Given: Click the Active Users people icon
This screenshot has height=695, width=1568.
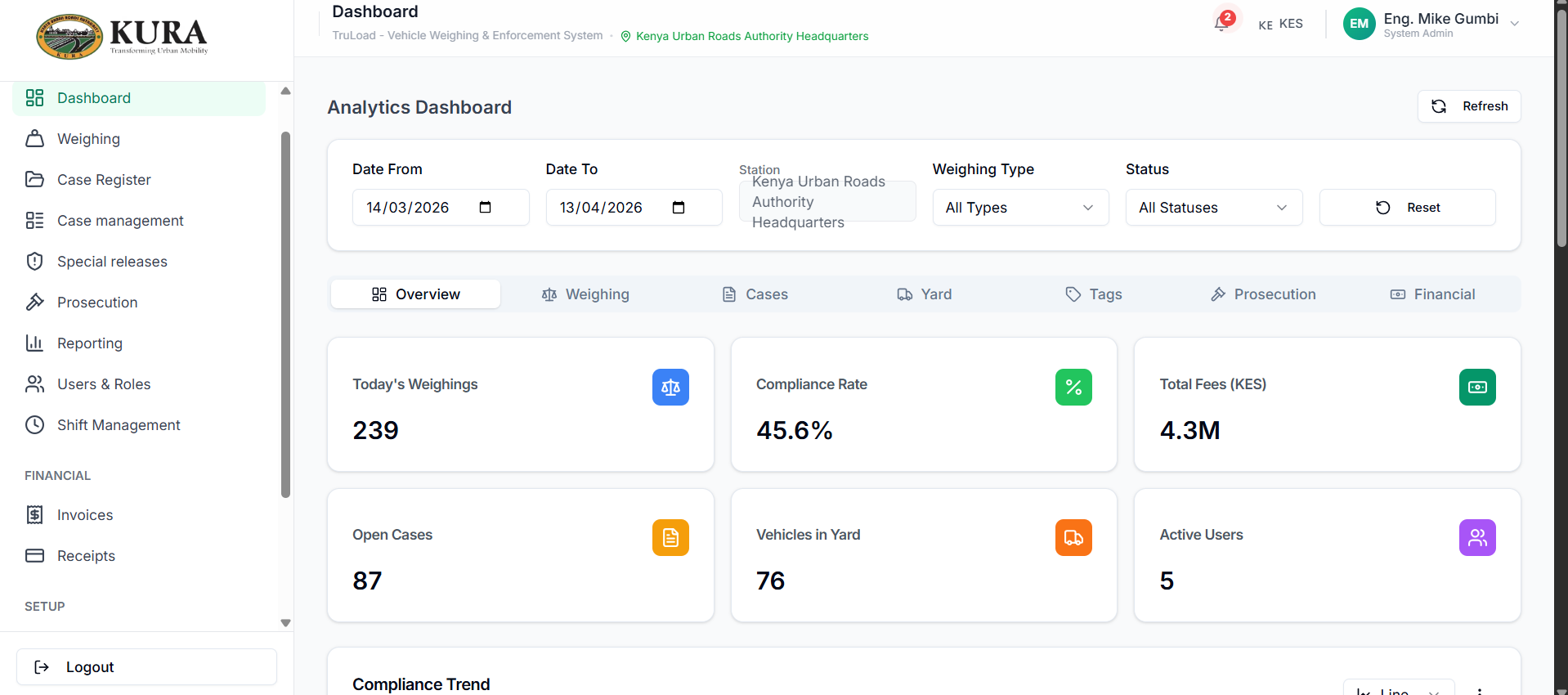Looking at the screenshot, I should tap(1477, 538).
